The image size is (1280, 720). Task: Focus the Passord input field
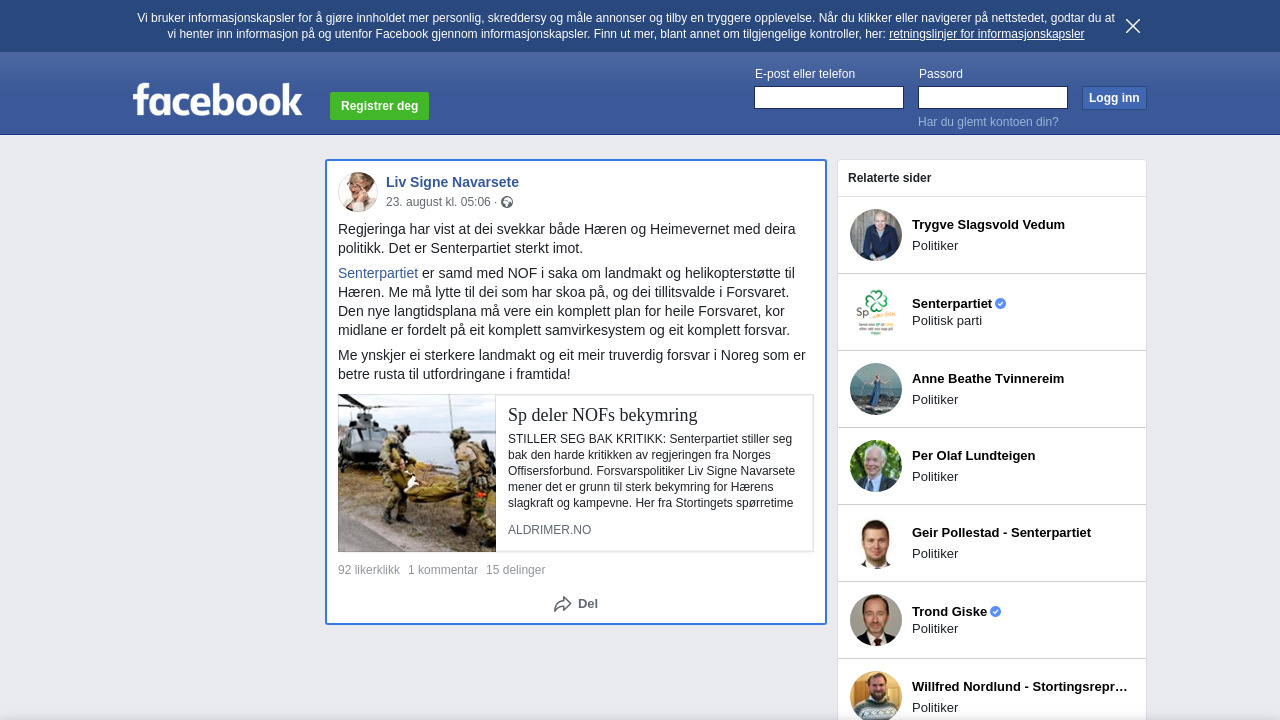point(993,97)
